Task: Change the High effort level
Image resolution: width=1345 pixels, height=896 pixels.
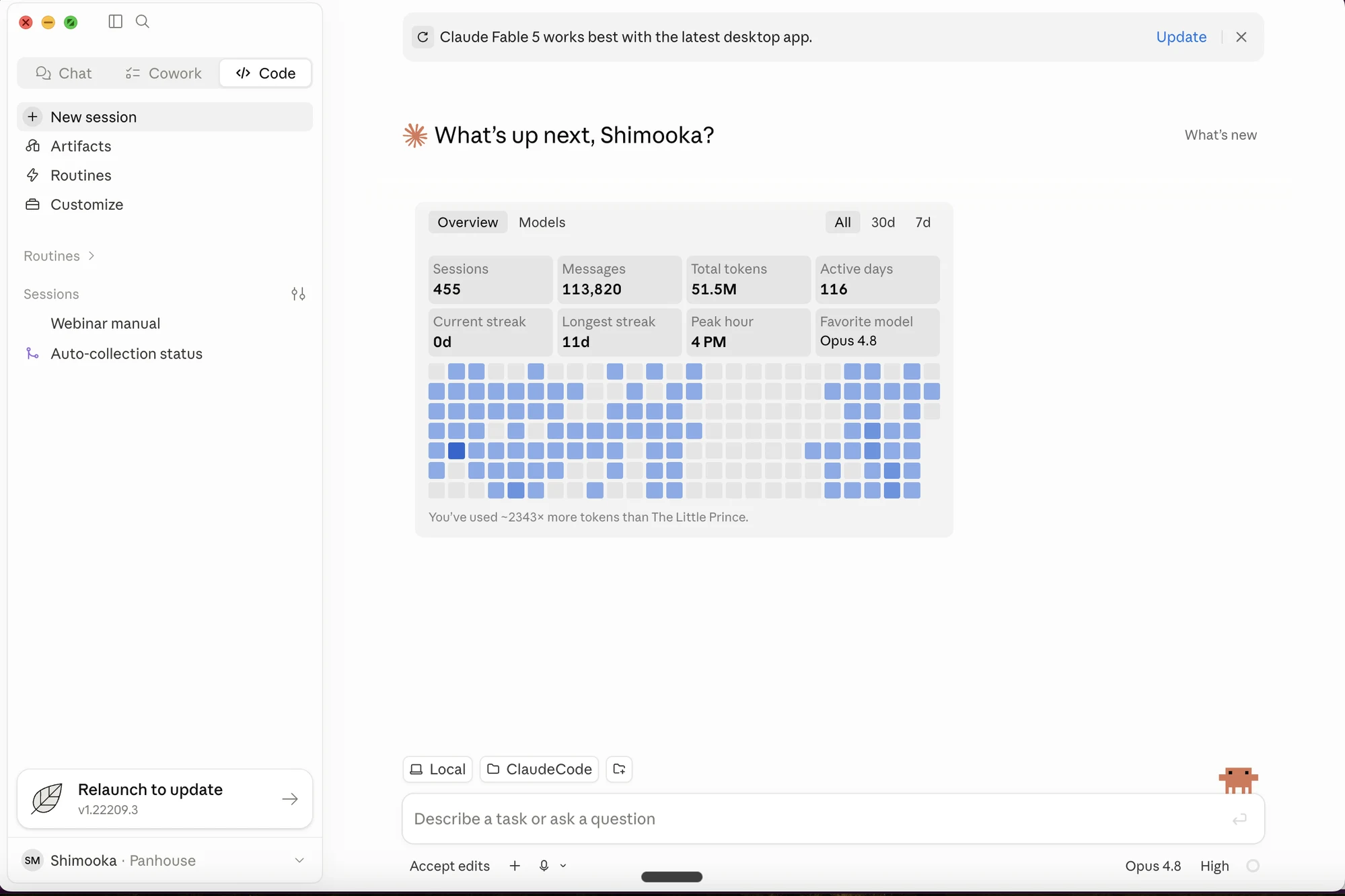Action: tap(1214, 866)
